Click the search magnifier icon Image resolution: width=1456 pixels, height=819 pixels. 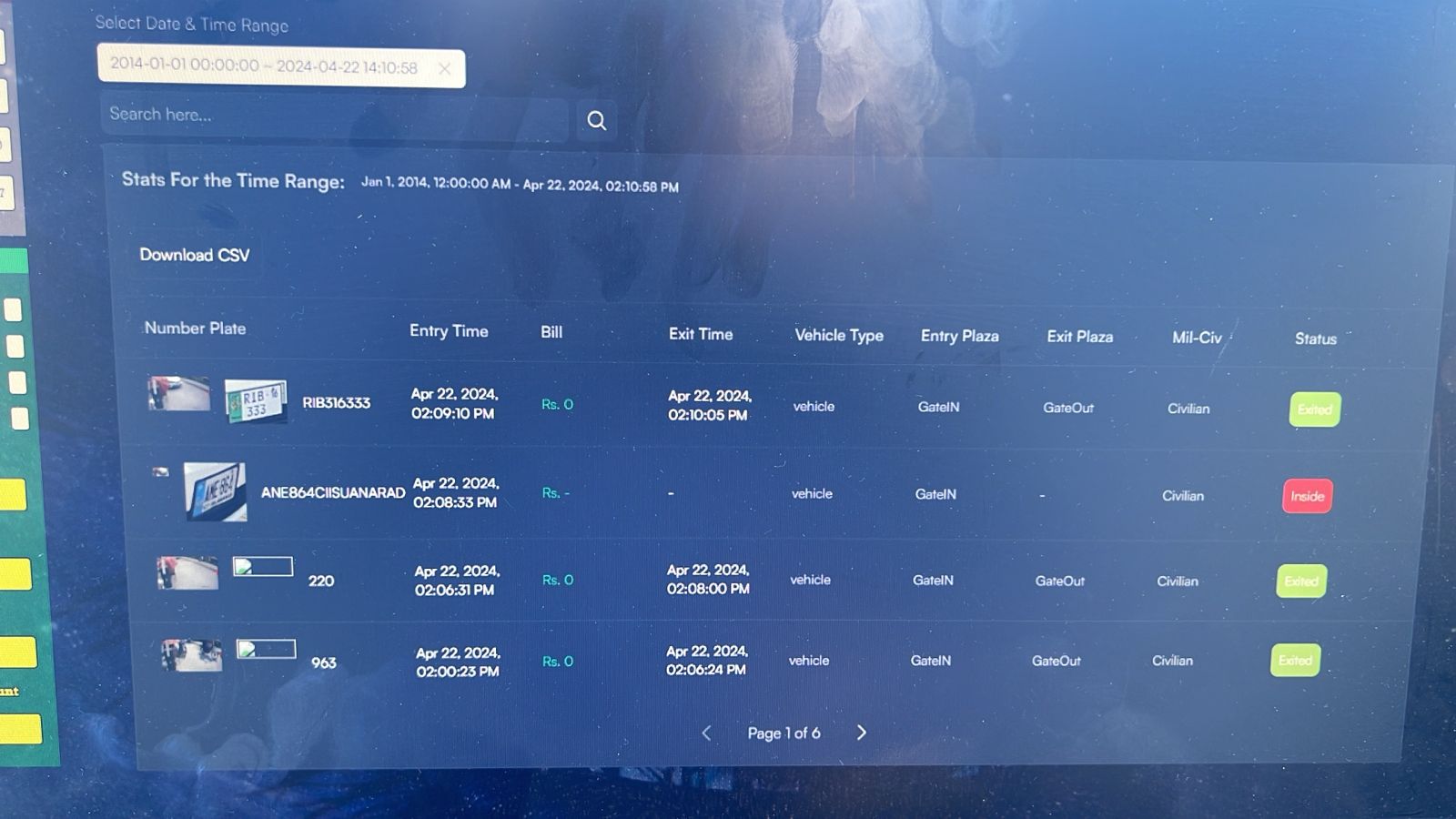[x=596, y=120]
